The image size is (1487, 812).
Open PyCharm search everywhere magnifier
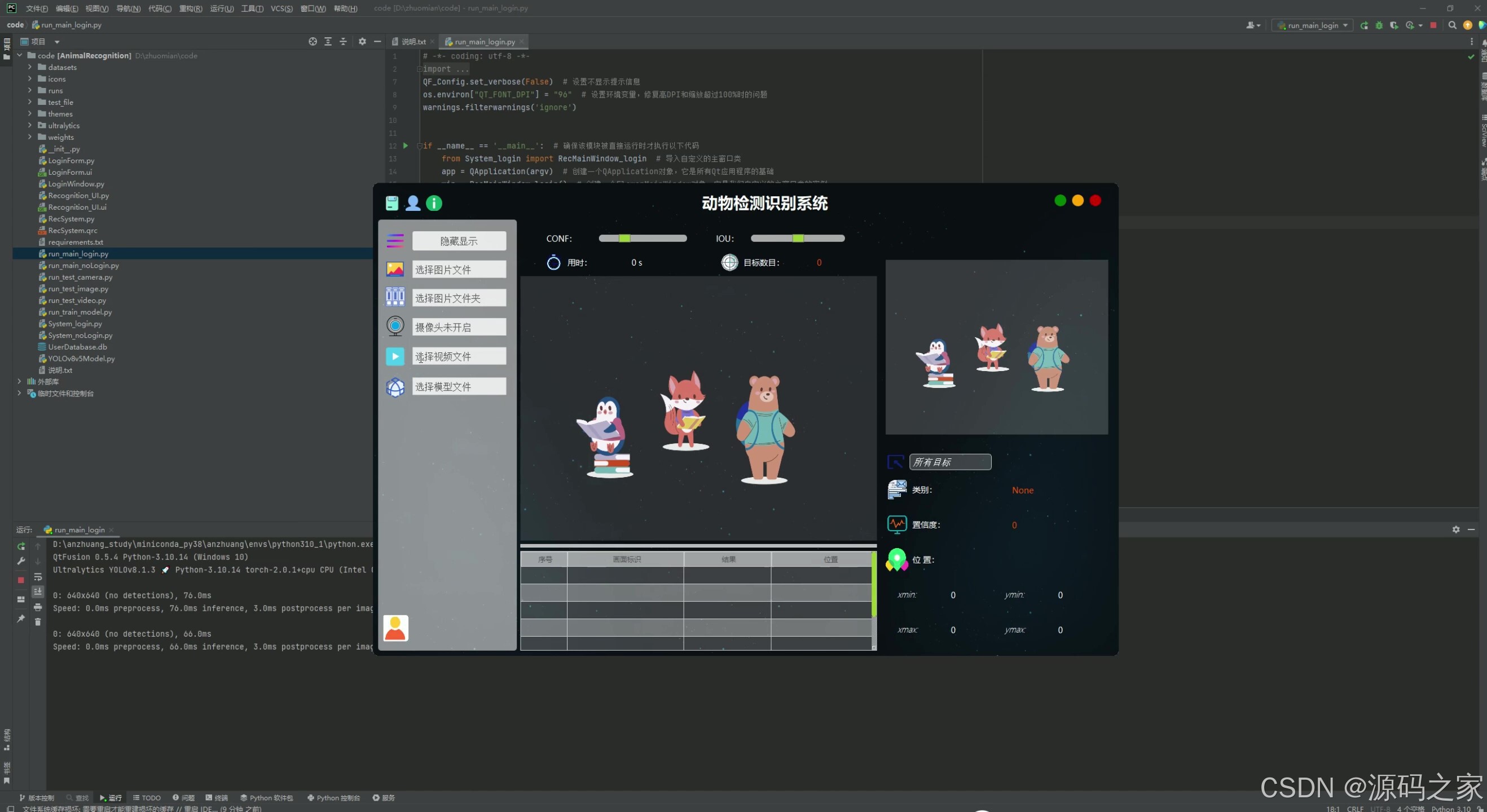click(1453, 25)
